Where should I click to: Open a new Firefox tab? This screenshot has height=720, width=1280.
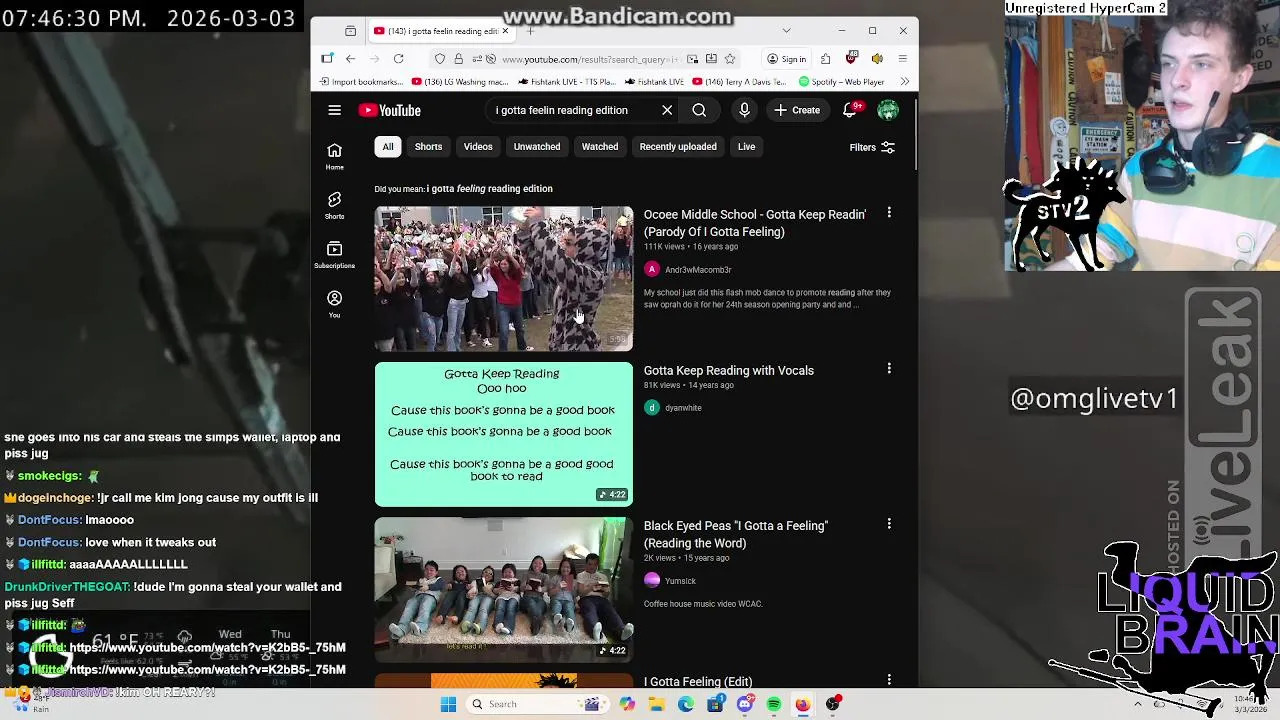[530, 31]
